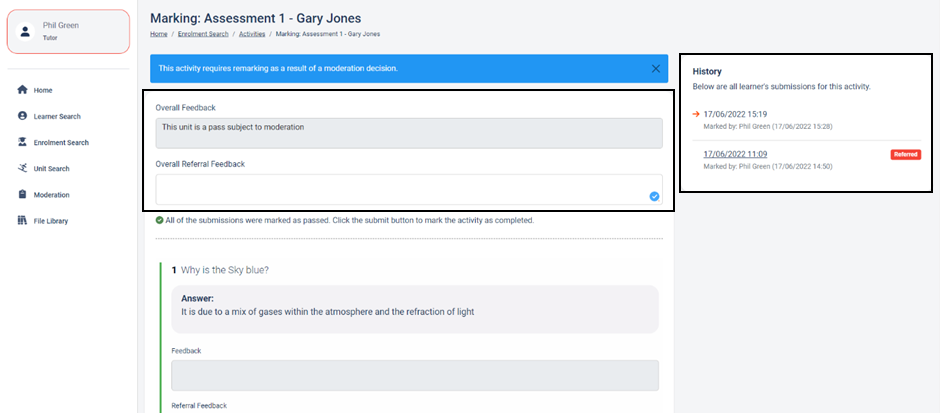Click the Moderation clipboard icon
The image size is (940, 413).
click(22, 194)
